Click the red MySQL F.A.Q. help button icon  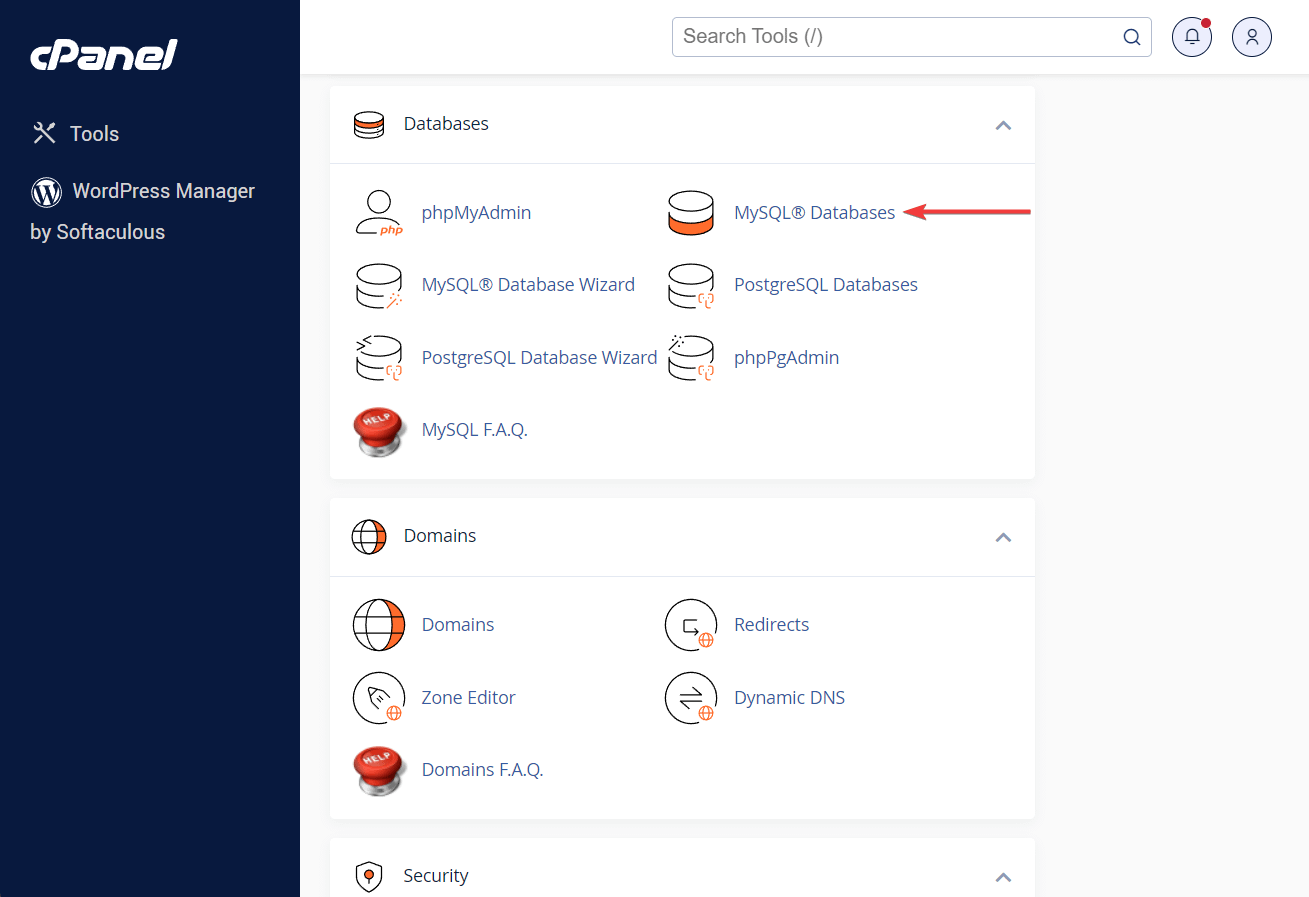point(379,430)
